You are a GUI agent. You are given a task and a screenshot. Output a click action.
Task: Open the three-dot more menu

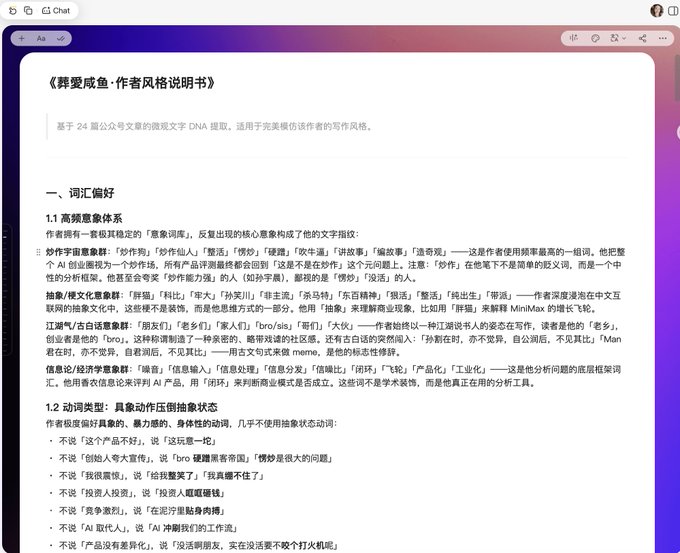[x=663, y=38]
